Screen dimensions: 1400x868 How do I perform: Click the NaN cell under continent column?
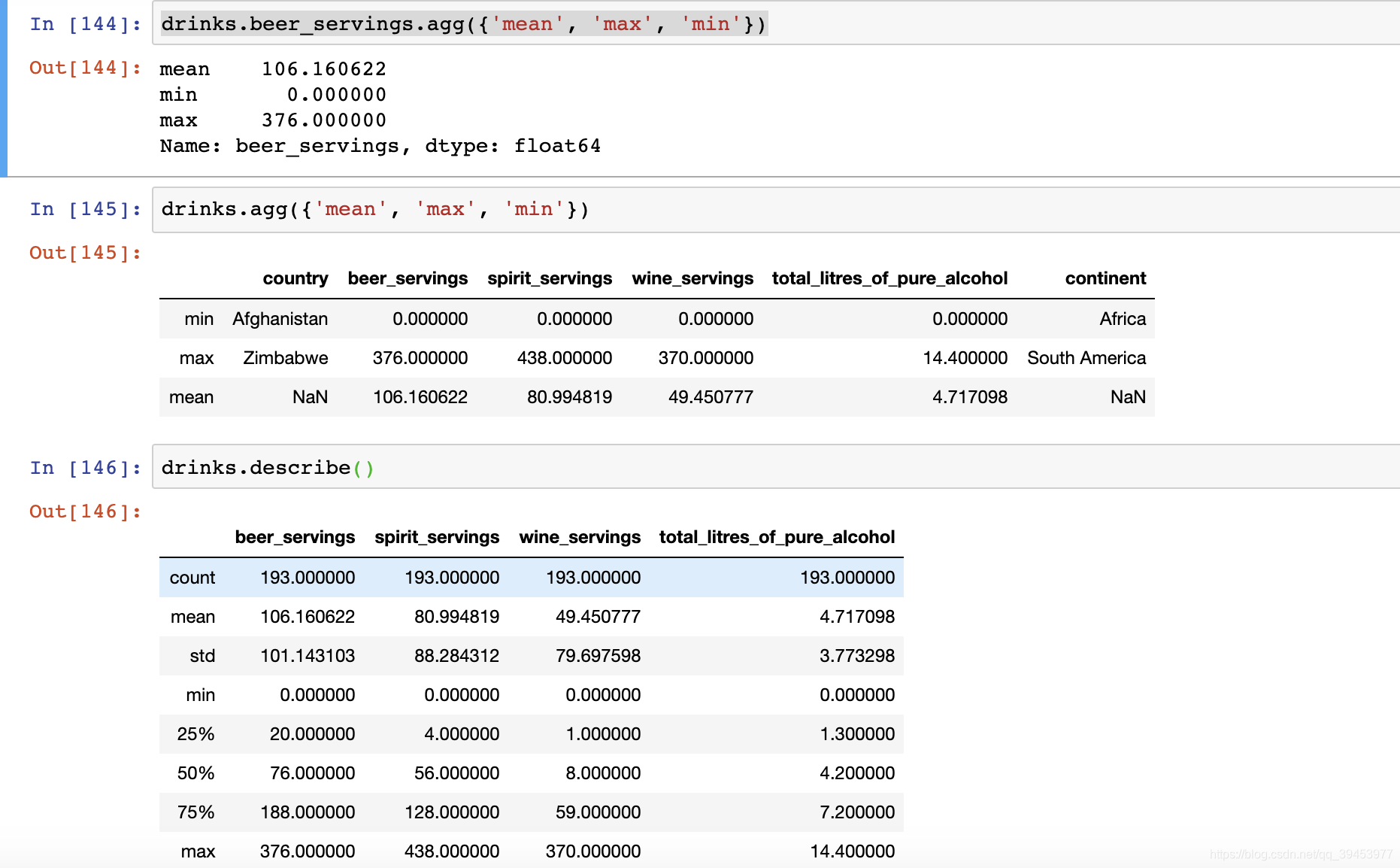1128,397
